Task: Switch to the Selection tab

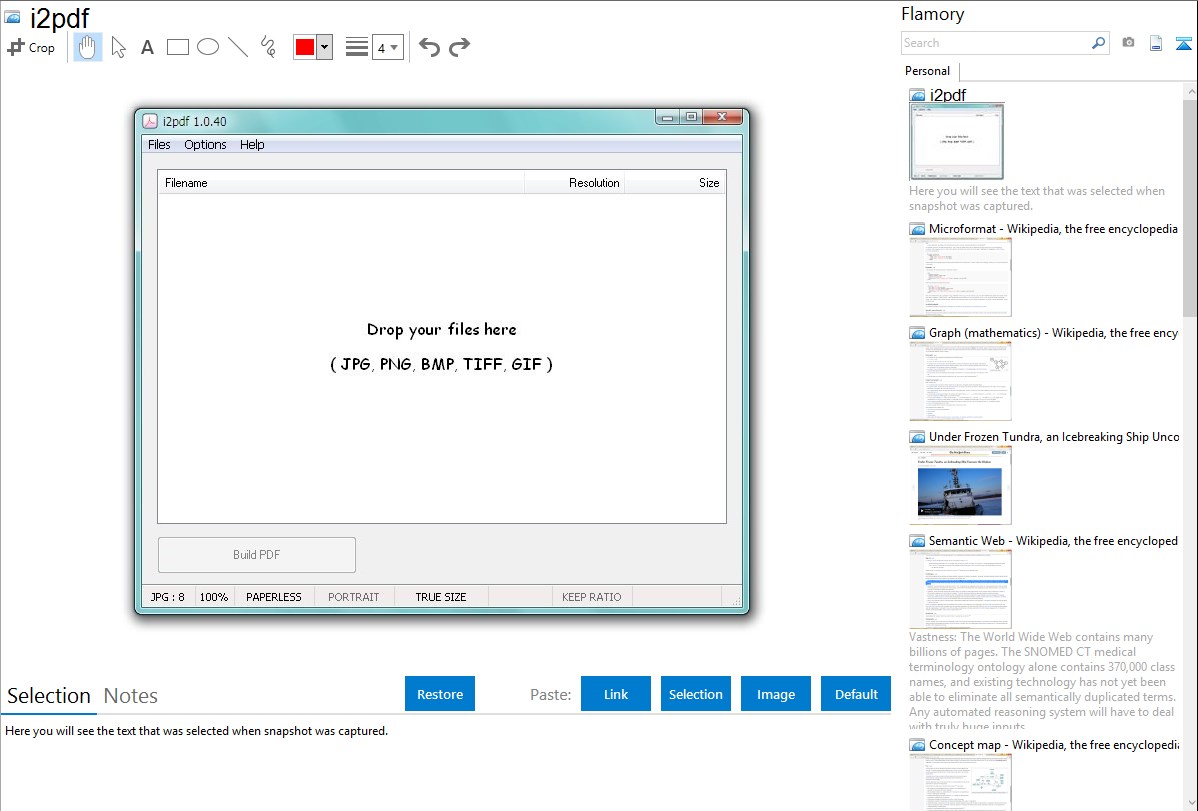Action: point(49,696)
